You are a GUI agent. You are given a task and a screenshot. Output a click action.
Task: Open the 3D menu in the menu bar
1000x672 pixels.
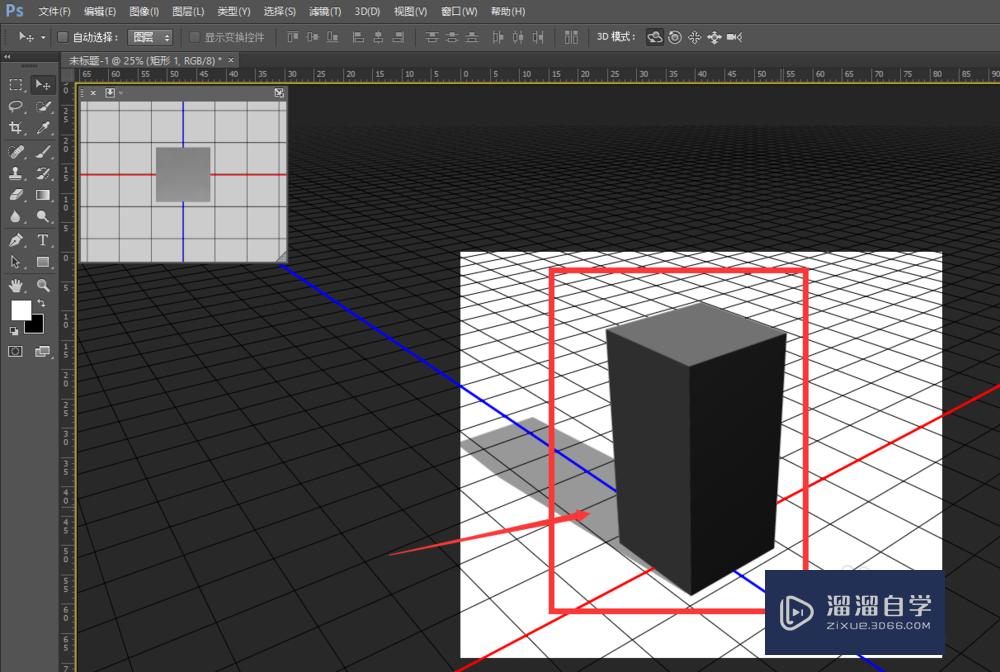[365, 11]
